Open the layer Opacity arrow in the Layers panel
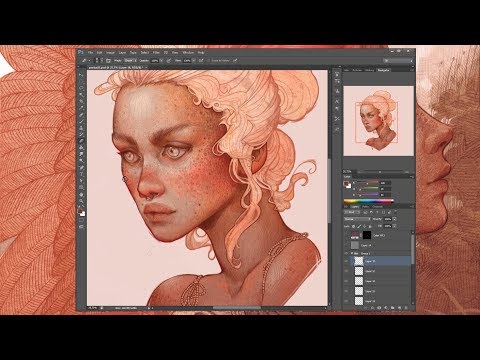 point(395,219)
